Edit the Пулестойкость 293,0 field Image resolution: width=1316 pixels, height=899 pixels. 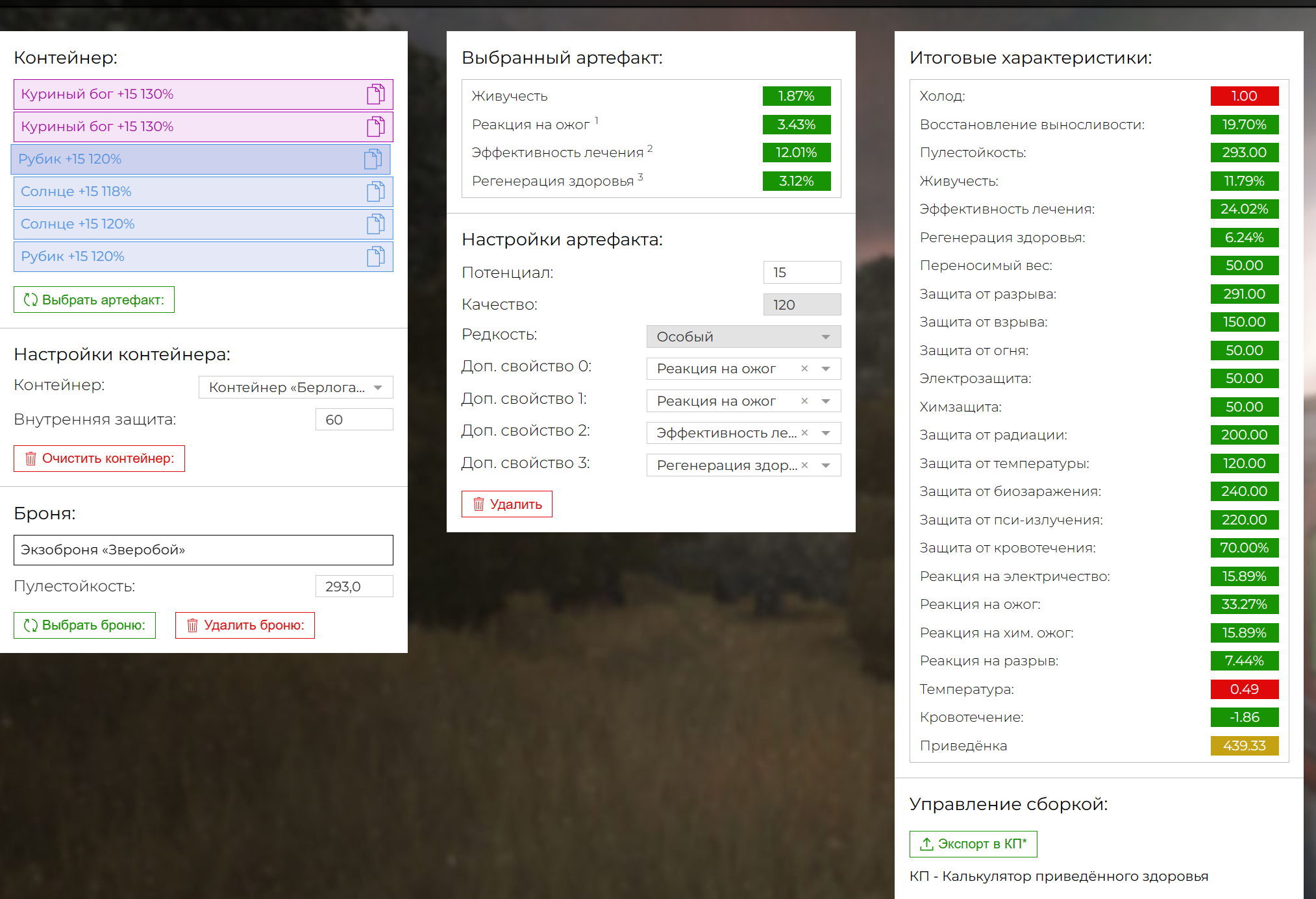coord(354,586)
